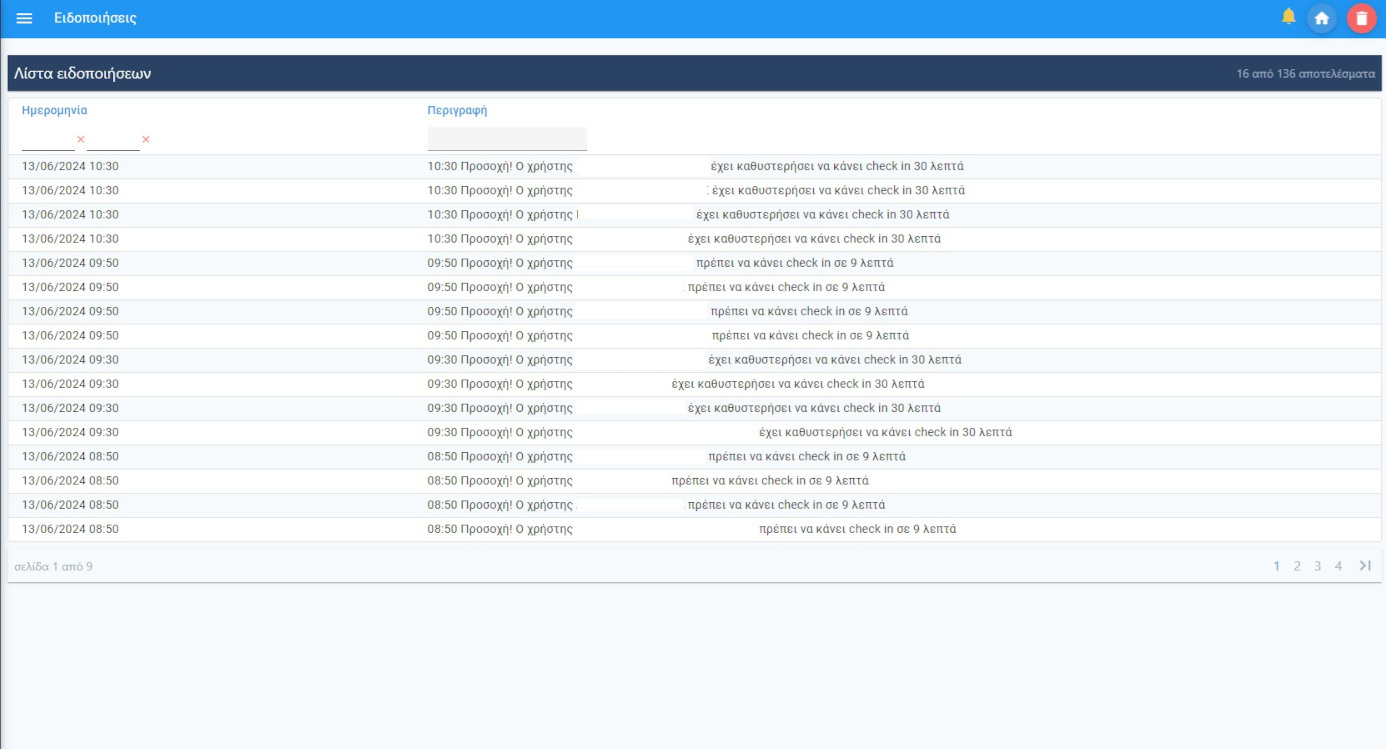Click the yellow notification bell icon
The image size is (1386, 749).
coord(1289,17)
